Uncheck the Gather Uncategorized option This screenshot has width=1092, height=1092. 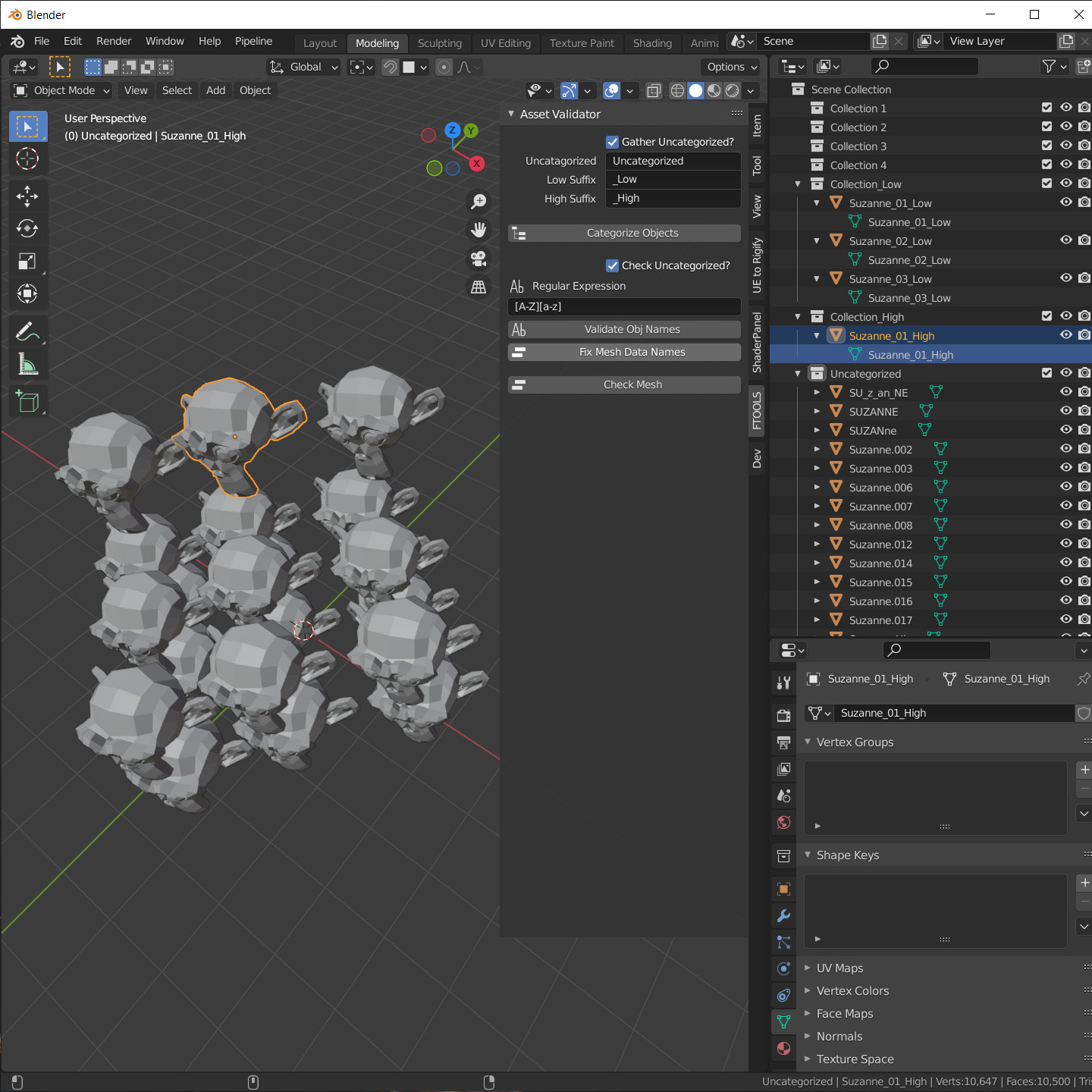pos(612,142)
